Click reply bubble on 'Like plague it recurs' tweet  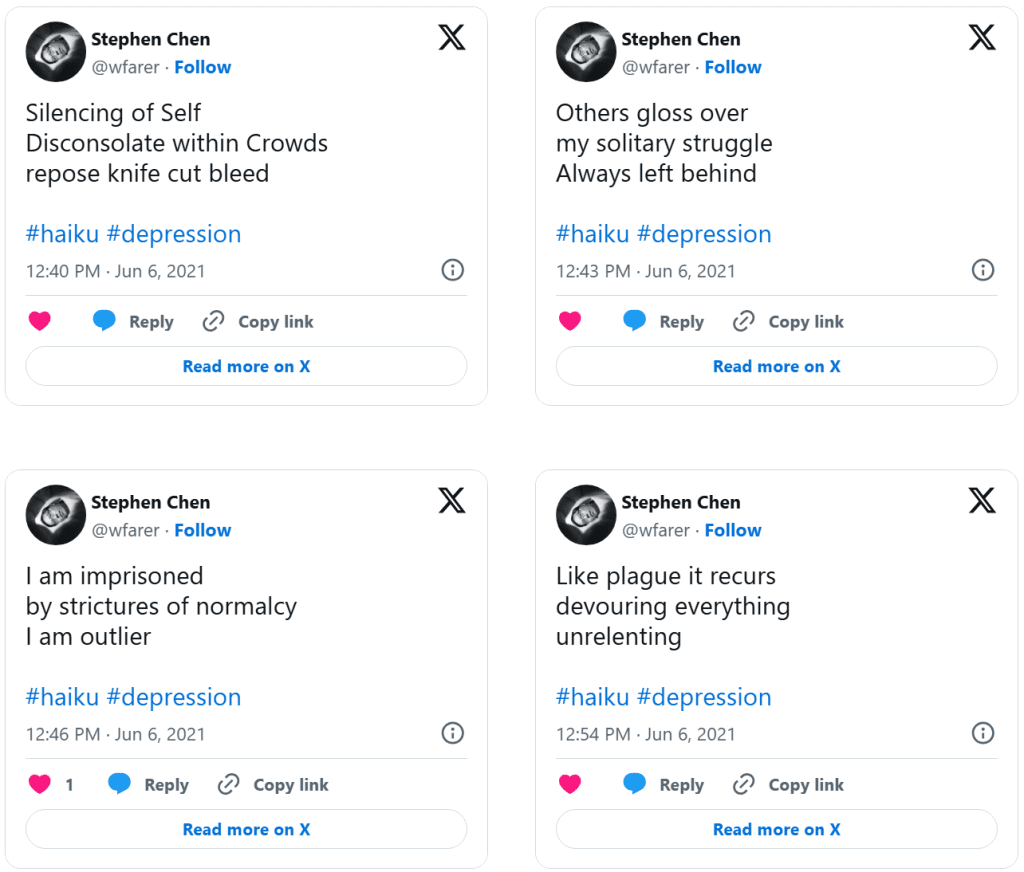coord(634,784)
